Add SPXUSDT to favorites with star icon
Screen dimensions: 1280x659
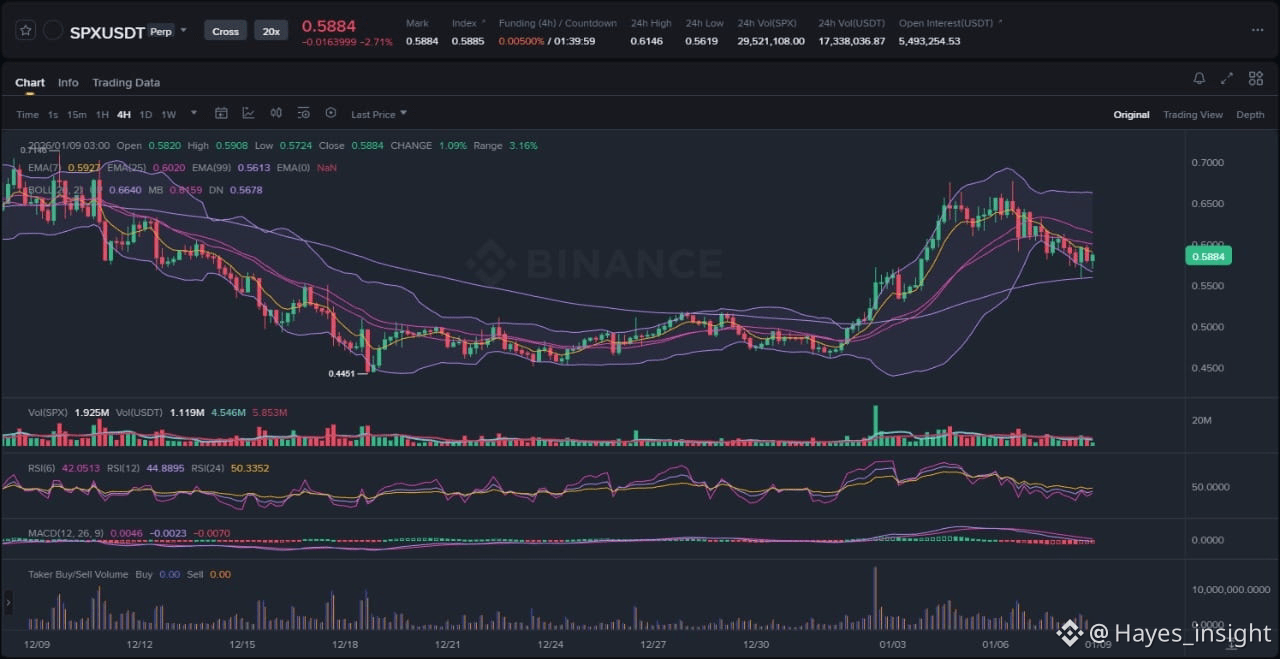point(26,31)
